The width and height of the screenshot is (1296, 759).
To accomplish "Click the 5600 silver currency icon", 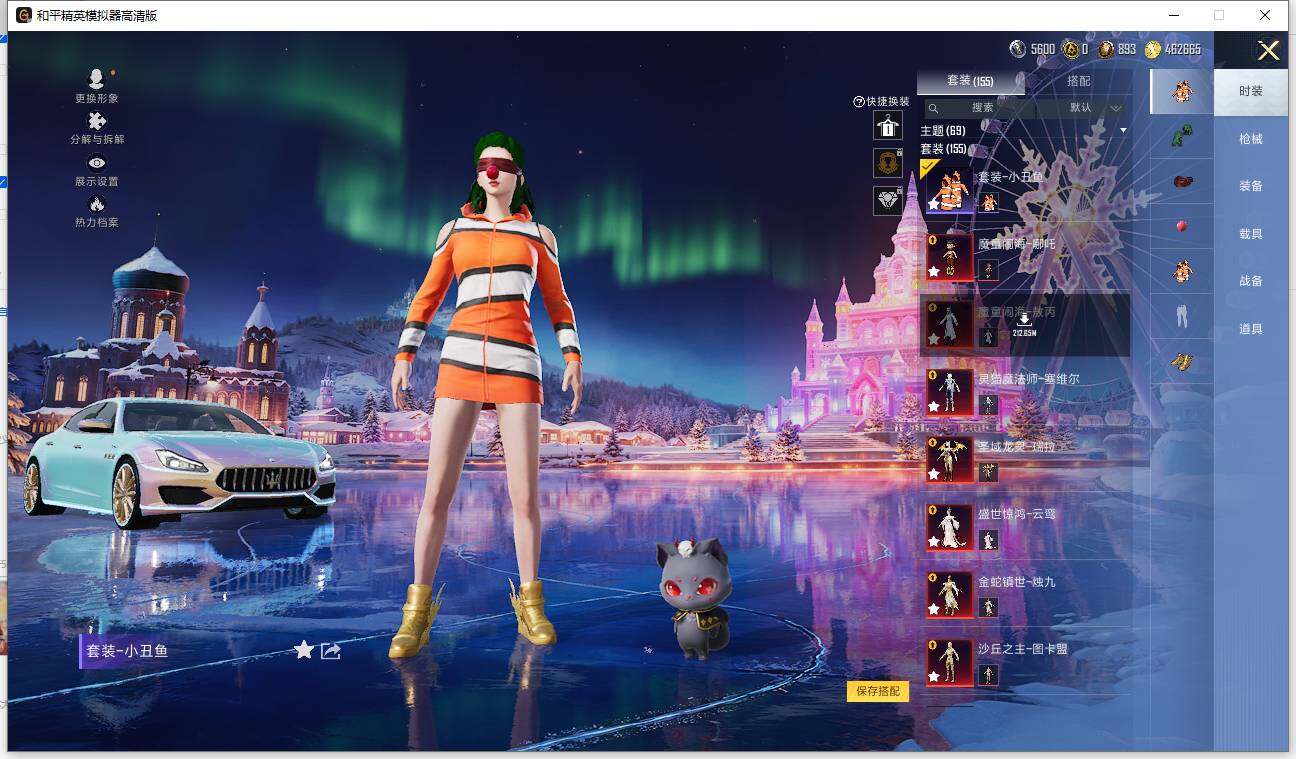I will (1018, 49).
